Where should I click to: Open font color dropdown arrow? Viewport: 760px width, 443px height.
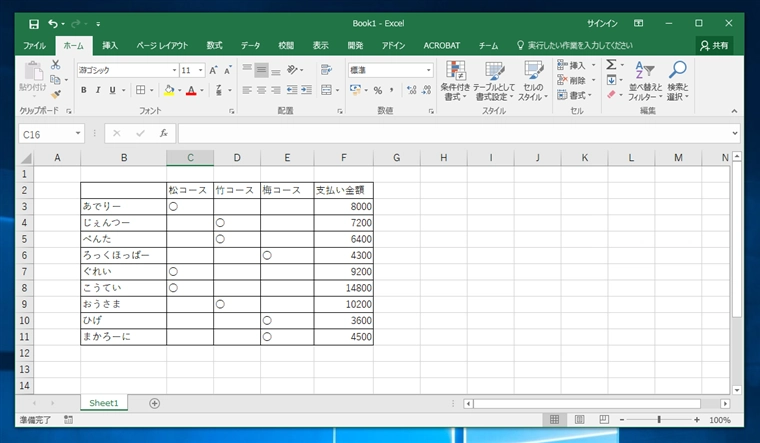202,90
